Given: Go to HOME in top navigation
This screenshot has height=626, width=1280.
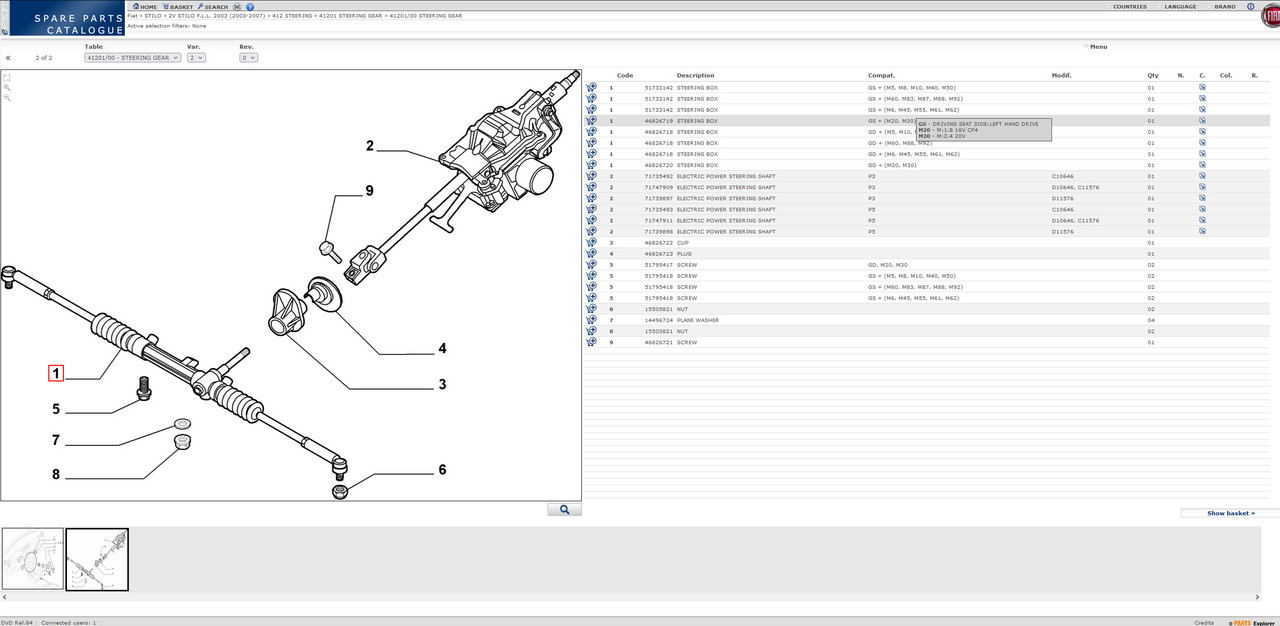Looking at the screenshot, I should (x=144, y=6).
